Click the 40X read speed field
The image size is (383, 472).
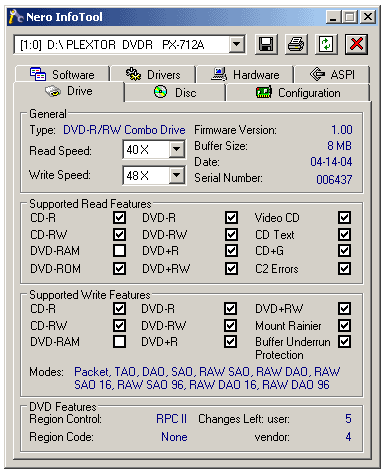coord(146,149)
